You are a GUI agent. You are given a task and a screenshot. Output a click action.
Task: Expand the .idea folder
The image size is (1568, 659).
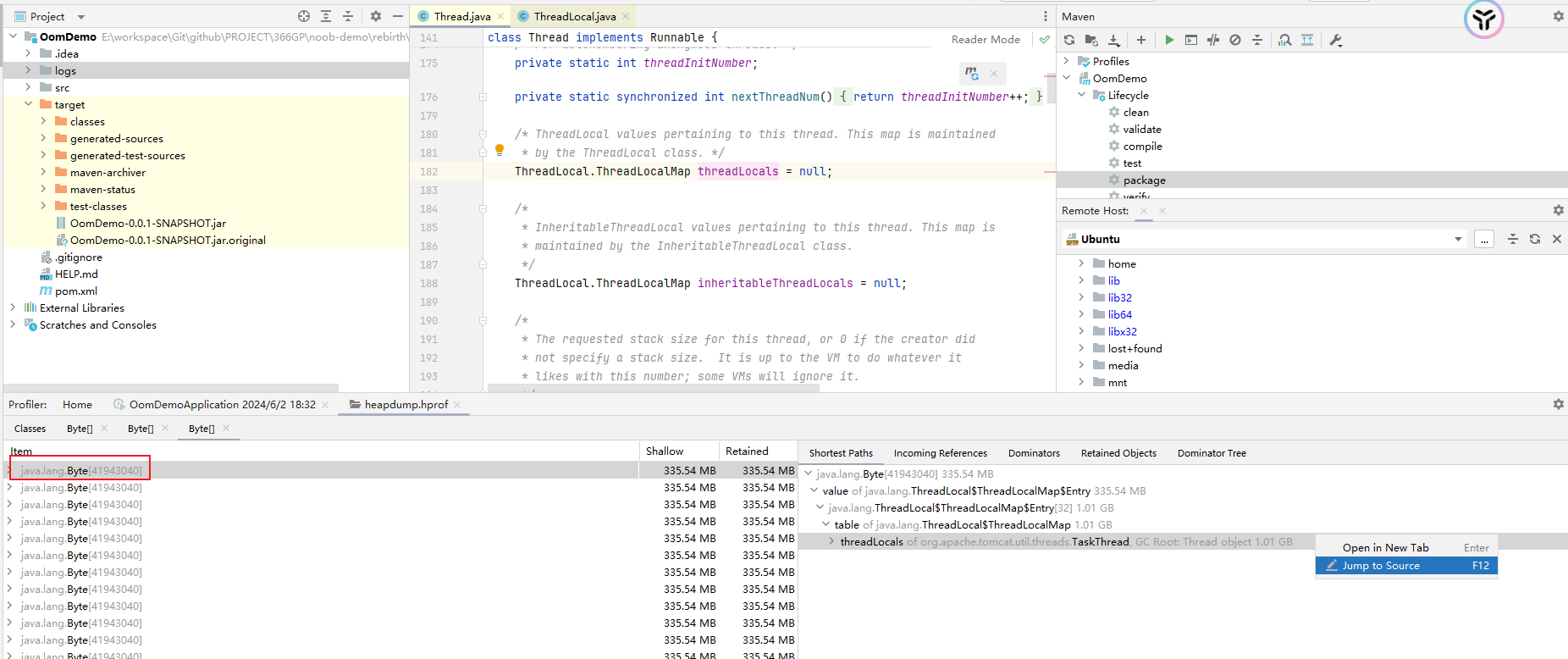click(x=28, y=53)
